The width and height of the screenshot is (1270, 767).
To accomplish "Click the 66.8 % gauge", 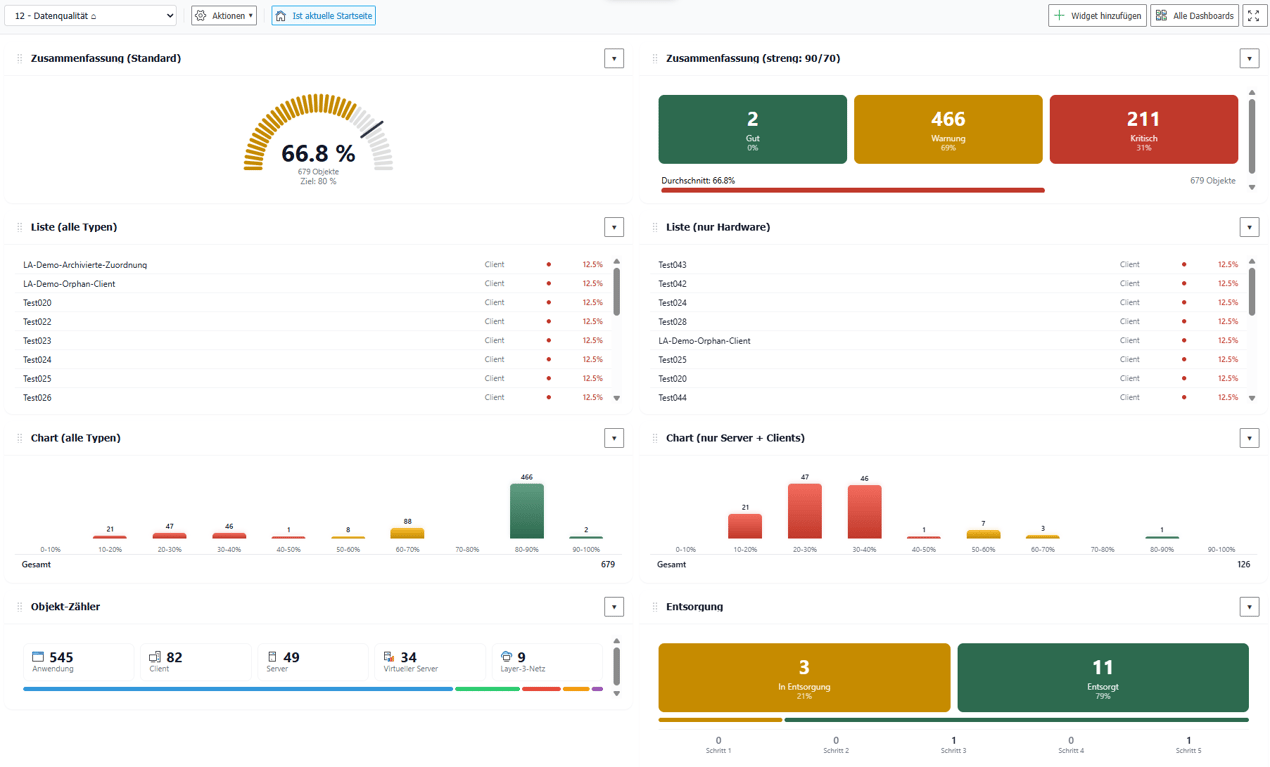I will coord(318,135).
